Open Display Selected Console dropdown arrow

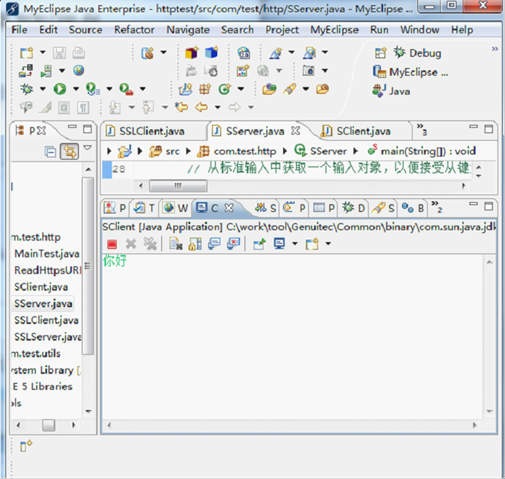pos(295,244)
